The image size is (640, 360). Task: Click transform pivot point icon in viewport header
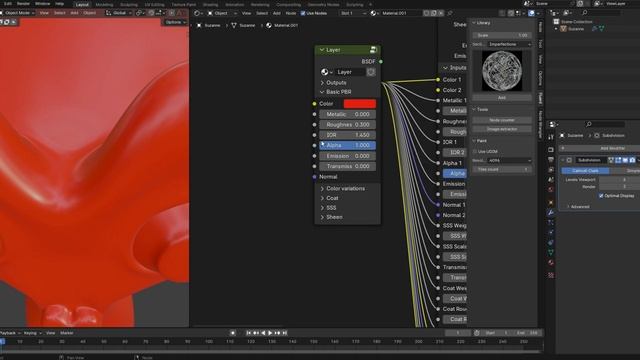point(140,13)
